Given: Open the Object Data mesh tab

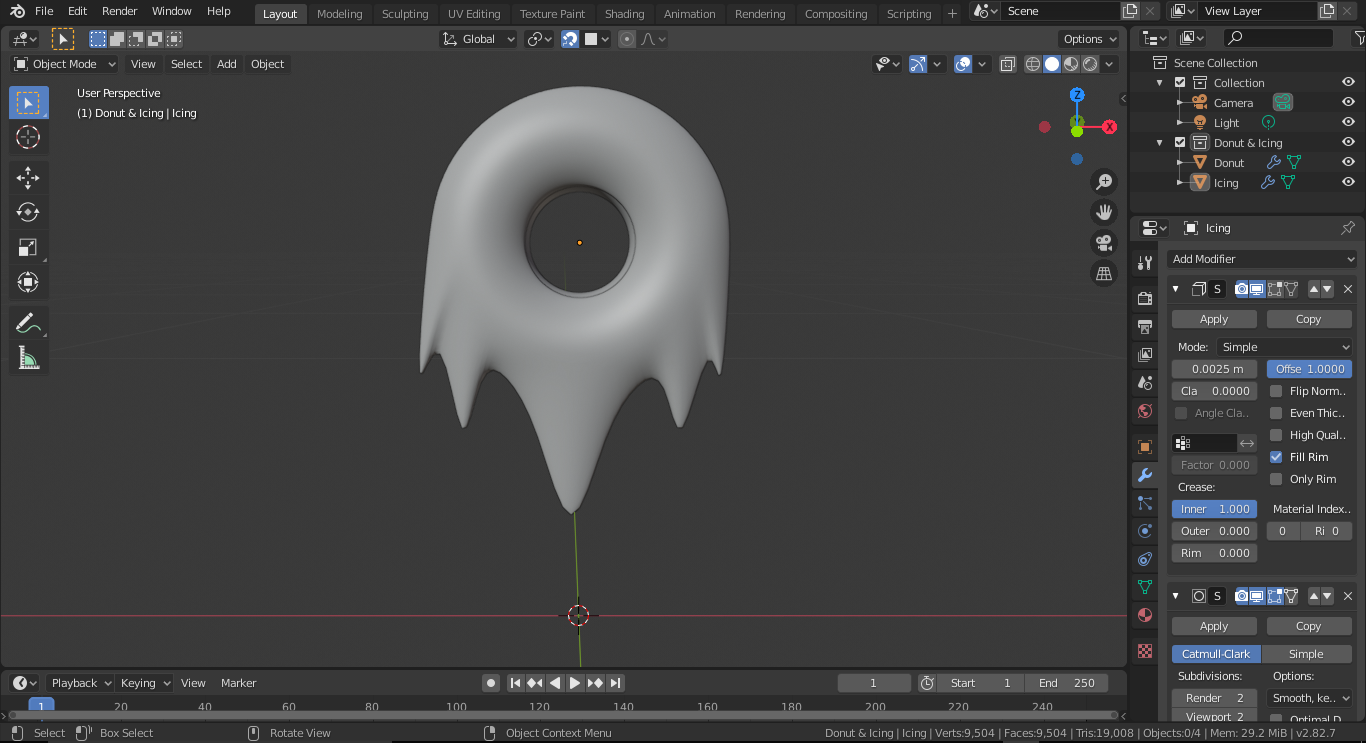Looking at the screenshot, I should coord(1146,587).
